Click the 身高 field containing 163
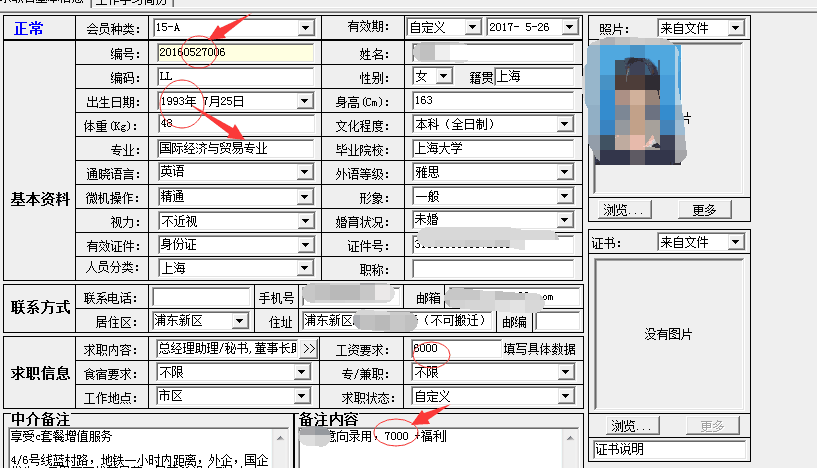The height and width of the screenshot is (468, 817). click(x=493, y=101)
